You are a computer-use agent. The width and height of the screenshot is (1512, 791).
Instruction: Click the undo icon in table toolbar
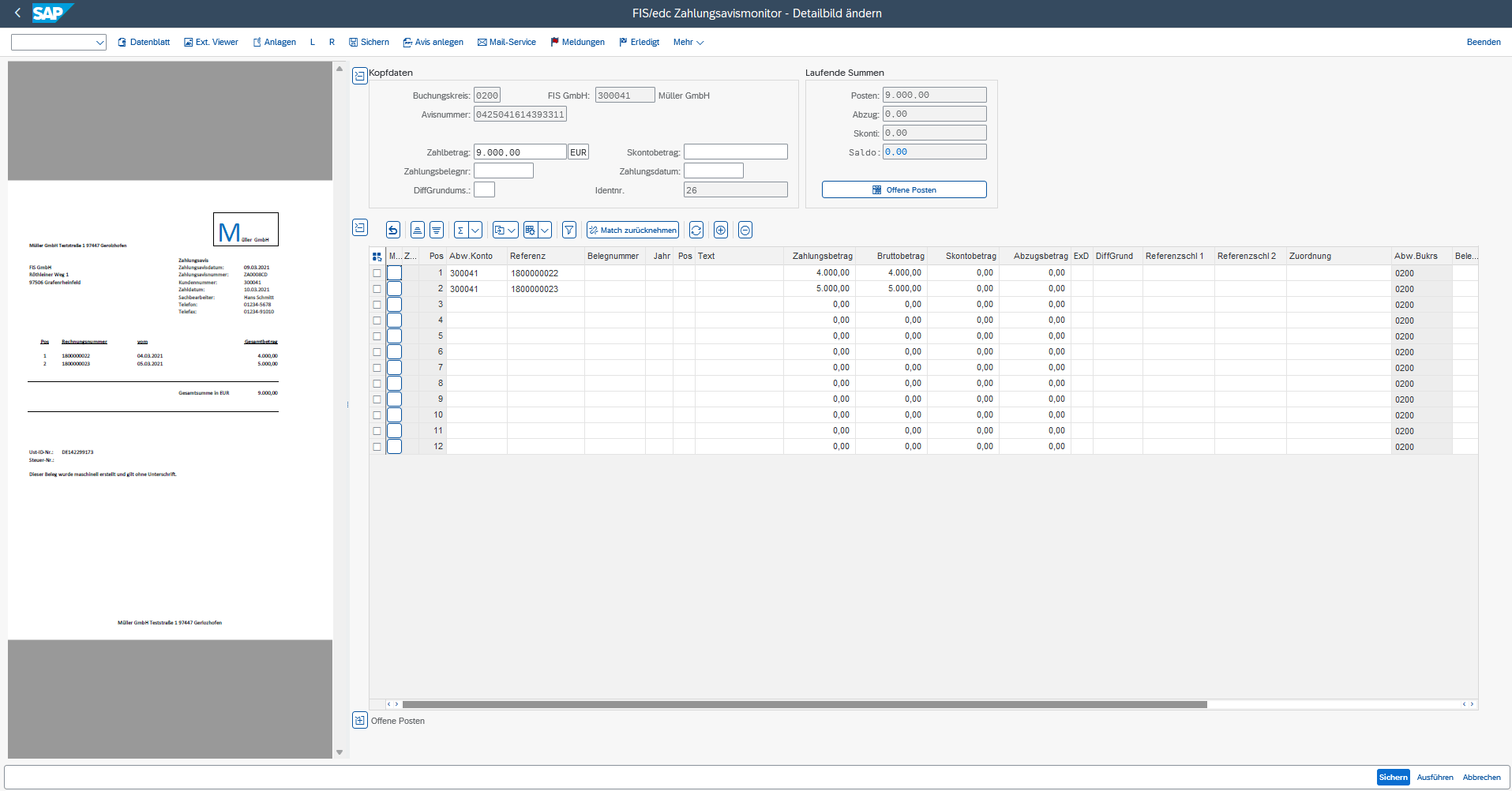click(x=393, y=230)
